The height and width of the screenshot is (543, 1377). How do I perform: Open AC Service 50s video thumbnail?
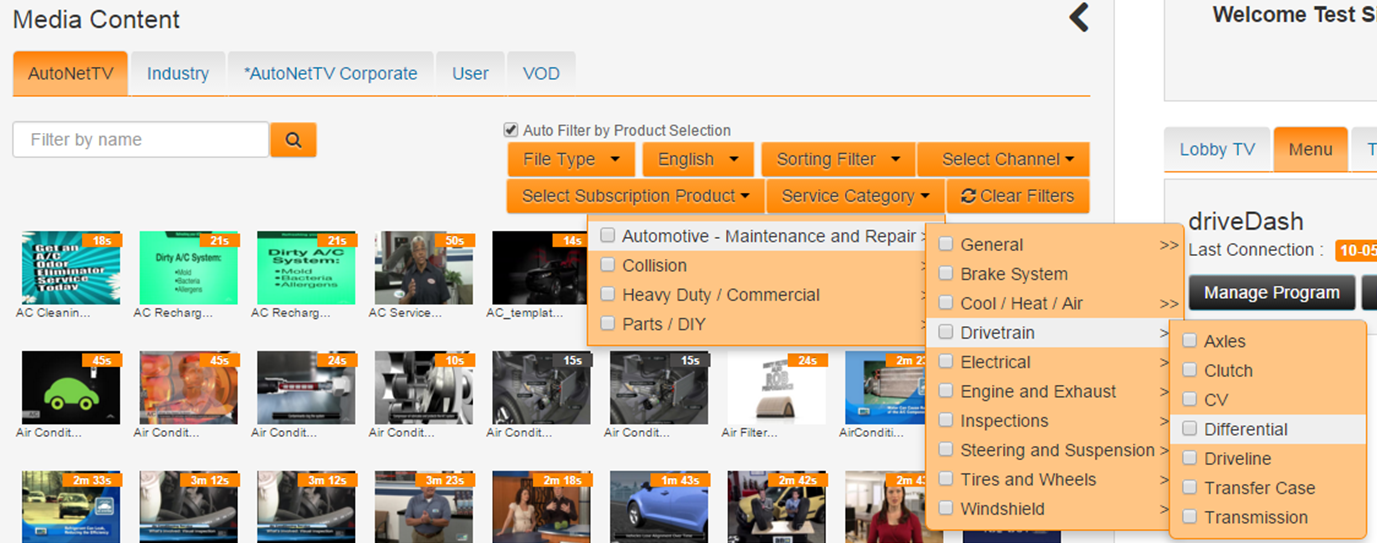(424, 268)
